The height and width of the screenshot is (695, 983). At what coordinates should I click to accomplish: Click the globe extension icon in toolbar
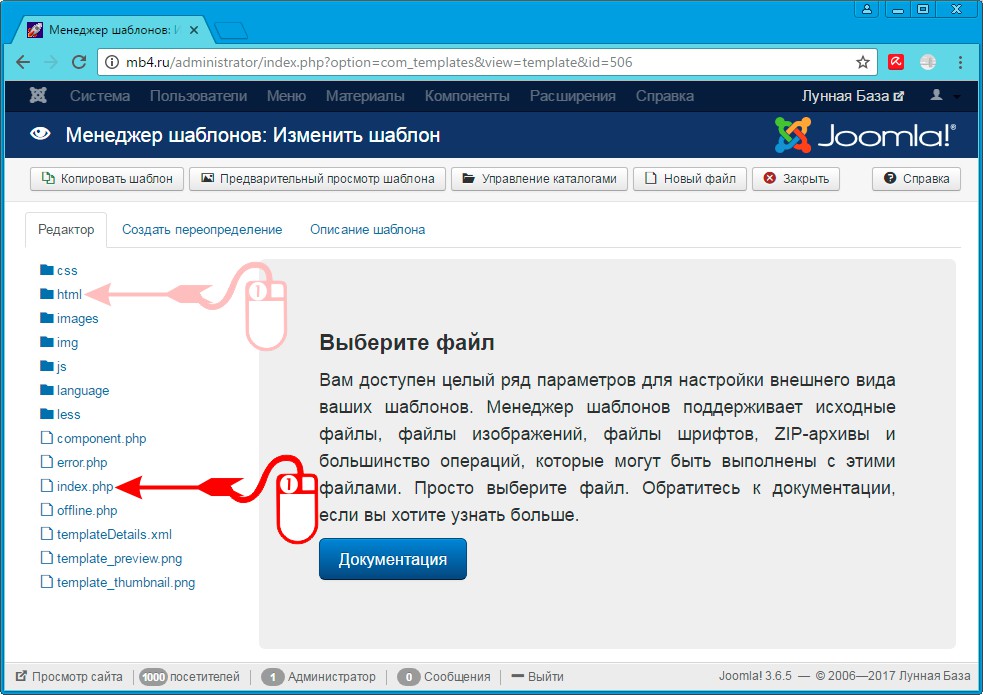point(928,62)
